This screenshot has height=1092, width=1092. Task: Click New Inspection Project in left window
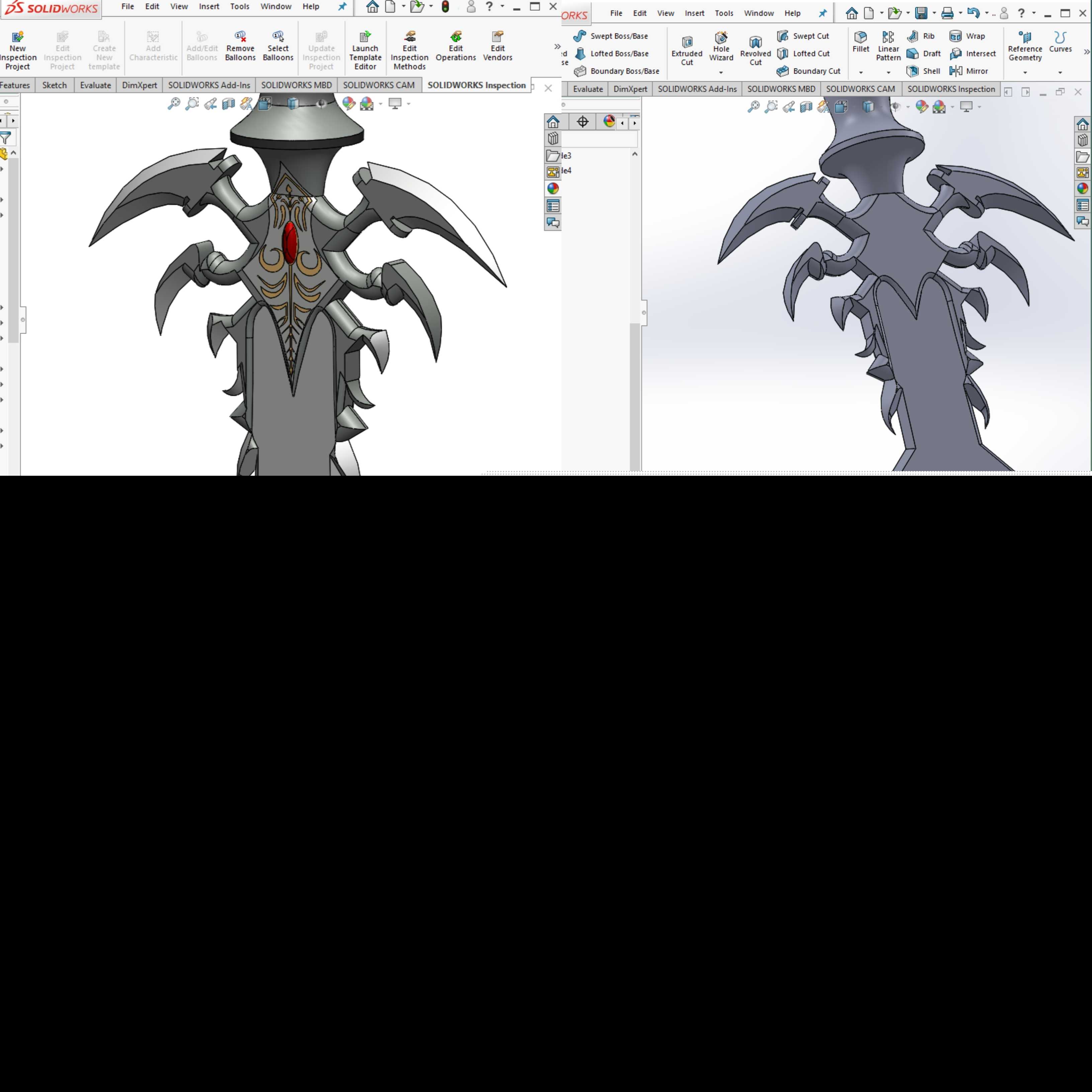(17, 51)
